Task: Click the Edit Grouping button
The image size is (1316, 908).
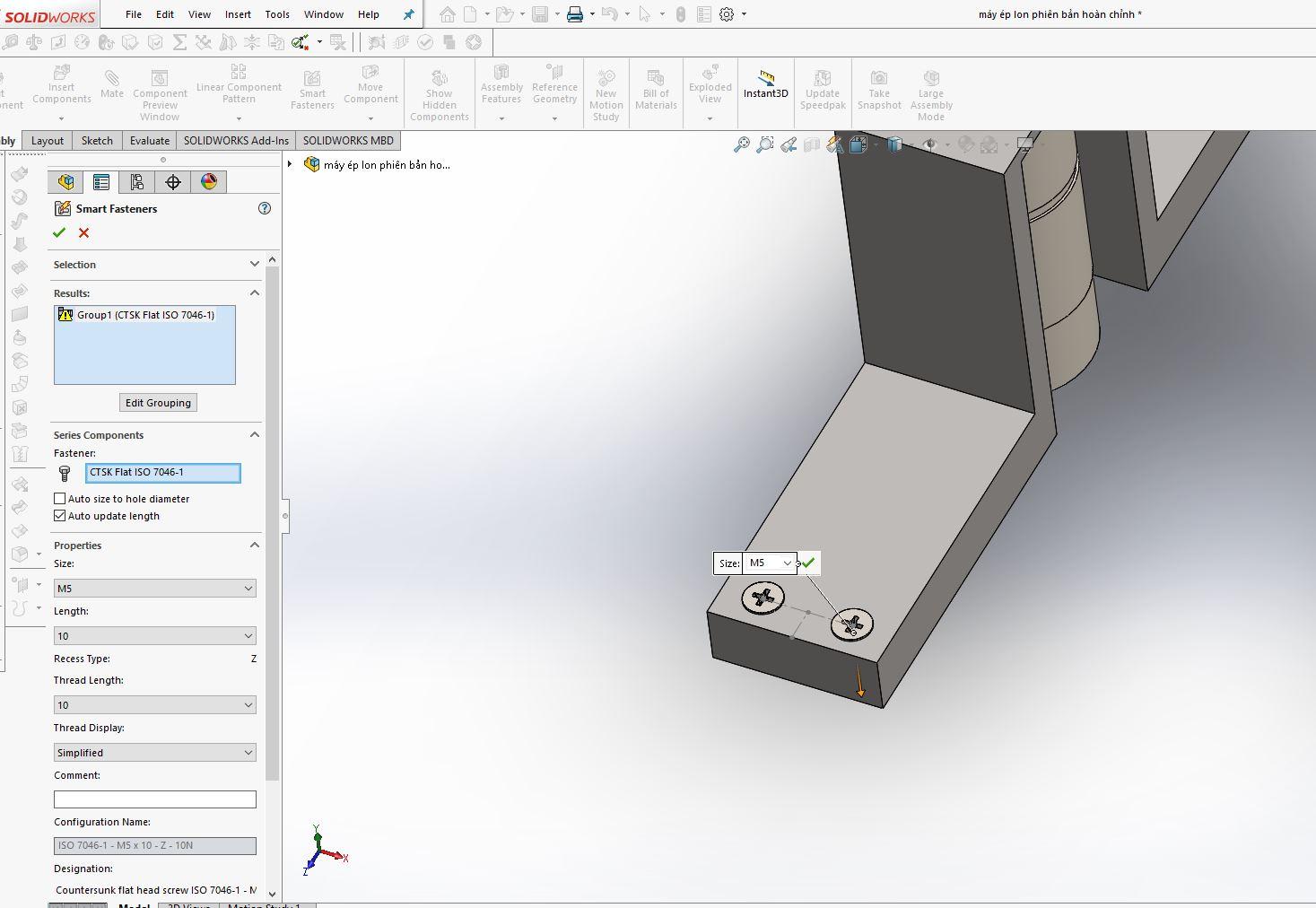Action: pyautogui.click(x=158, y=403)
